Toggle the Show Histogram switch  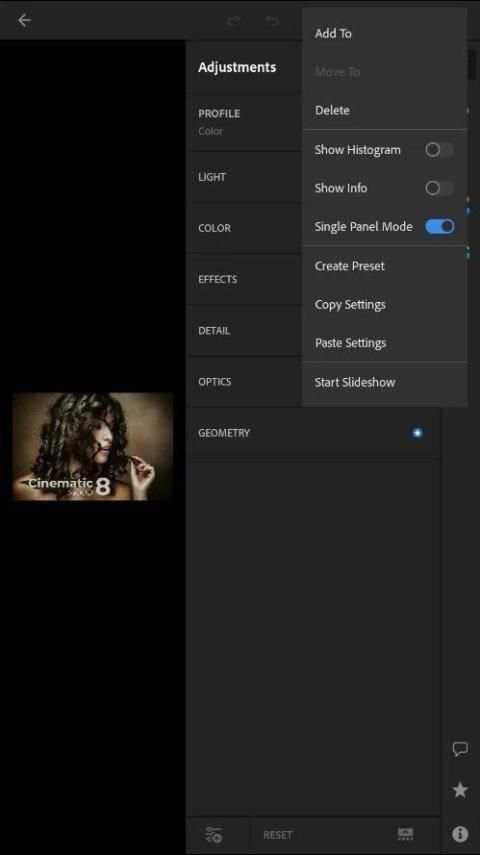[x=439, y=149]
